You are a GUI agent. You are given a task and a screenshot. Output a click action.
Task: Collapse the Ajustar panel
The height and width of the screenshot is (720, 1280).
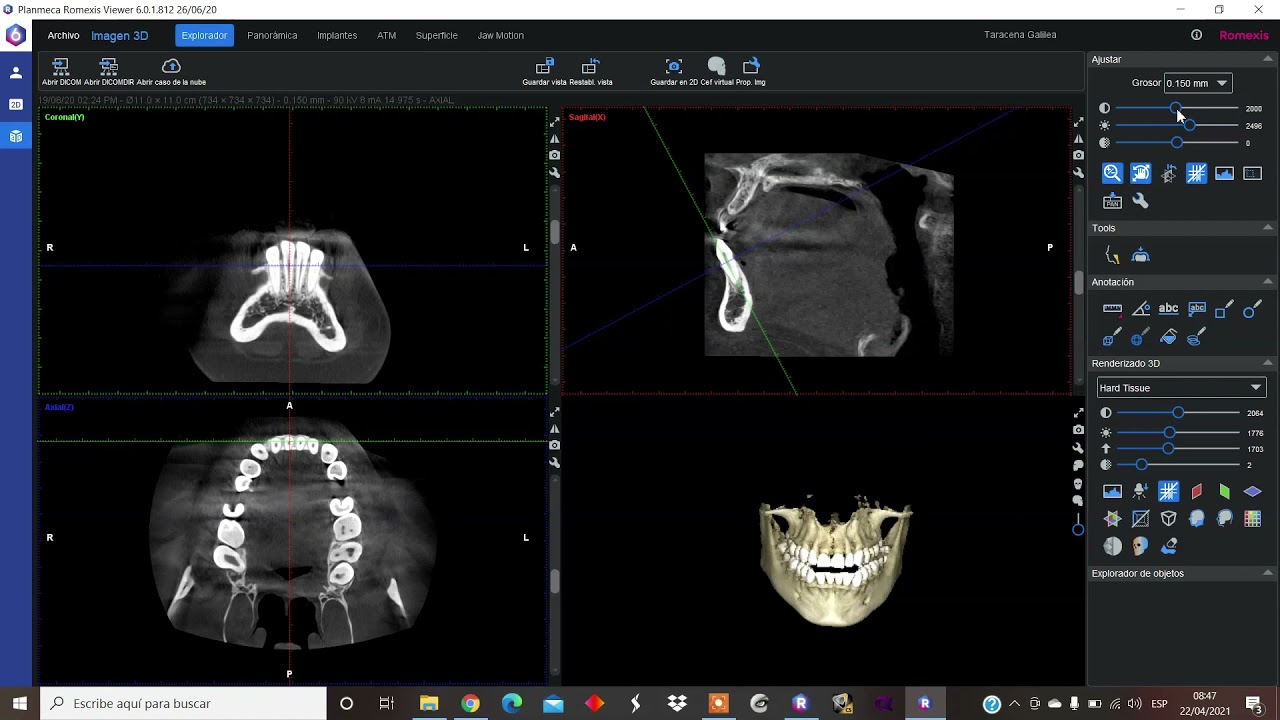tap(1268, 60)
